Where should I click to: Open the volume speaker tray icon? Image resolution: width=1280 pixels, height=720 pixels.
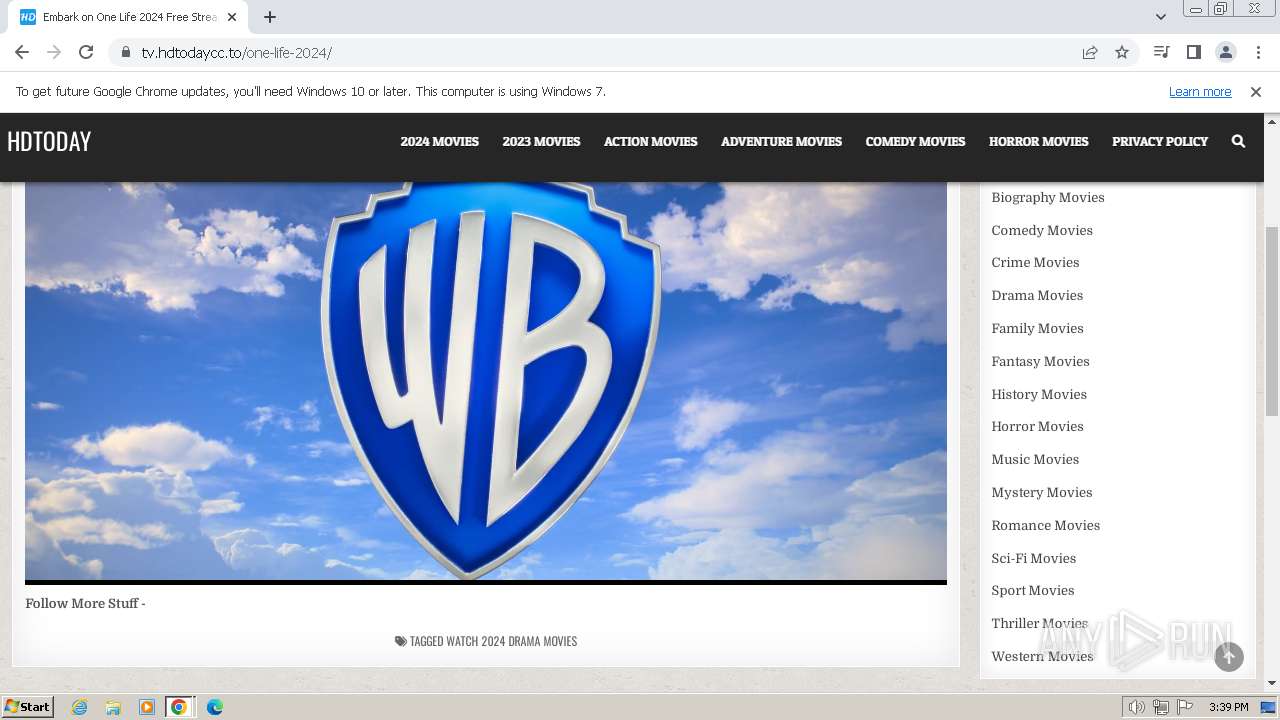pyautogui.click(x=1136, y=707)
